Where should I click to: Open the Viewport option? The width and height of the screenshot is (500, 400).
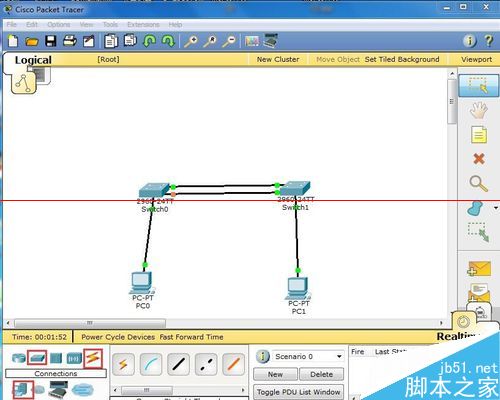pyautogui.click(x=477, y=59)
